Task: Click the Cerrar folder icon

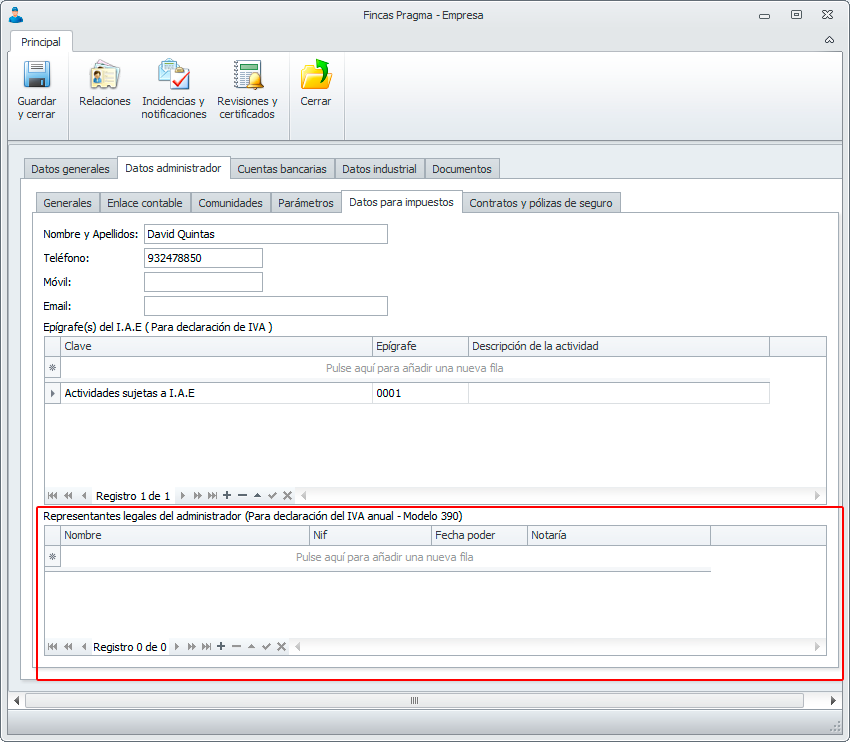Action: pos(316,76)
